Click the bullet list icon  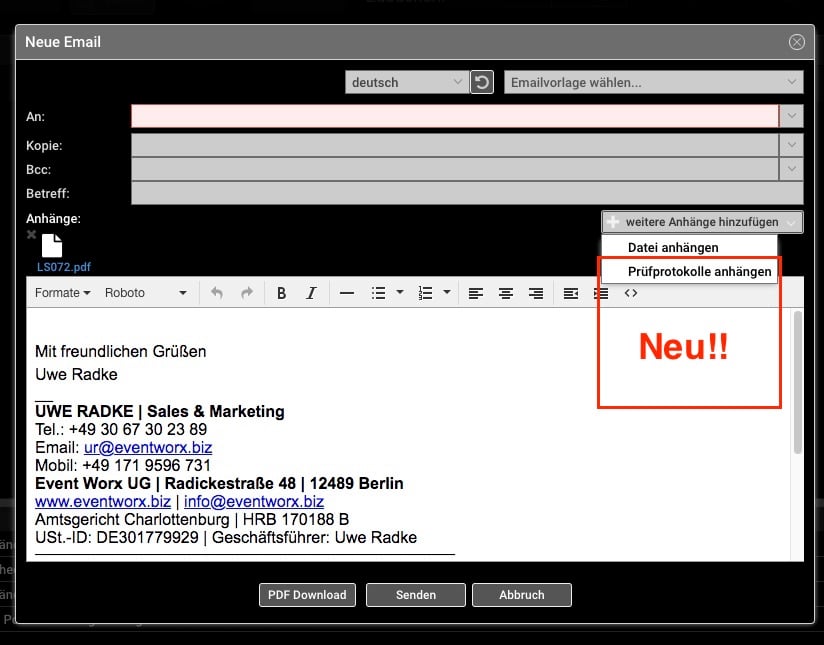tap(378, 293)
